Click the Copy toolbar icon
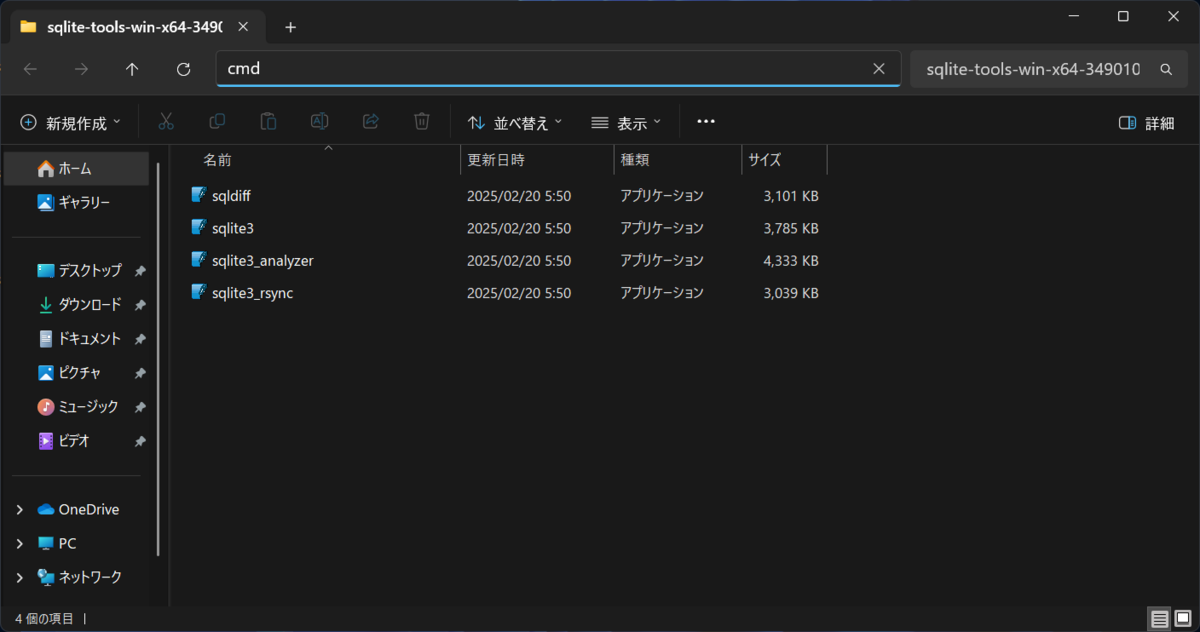 [x=217, y=122]
